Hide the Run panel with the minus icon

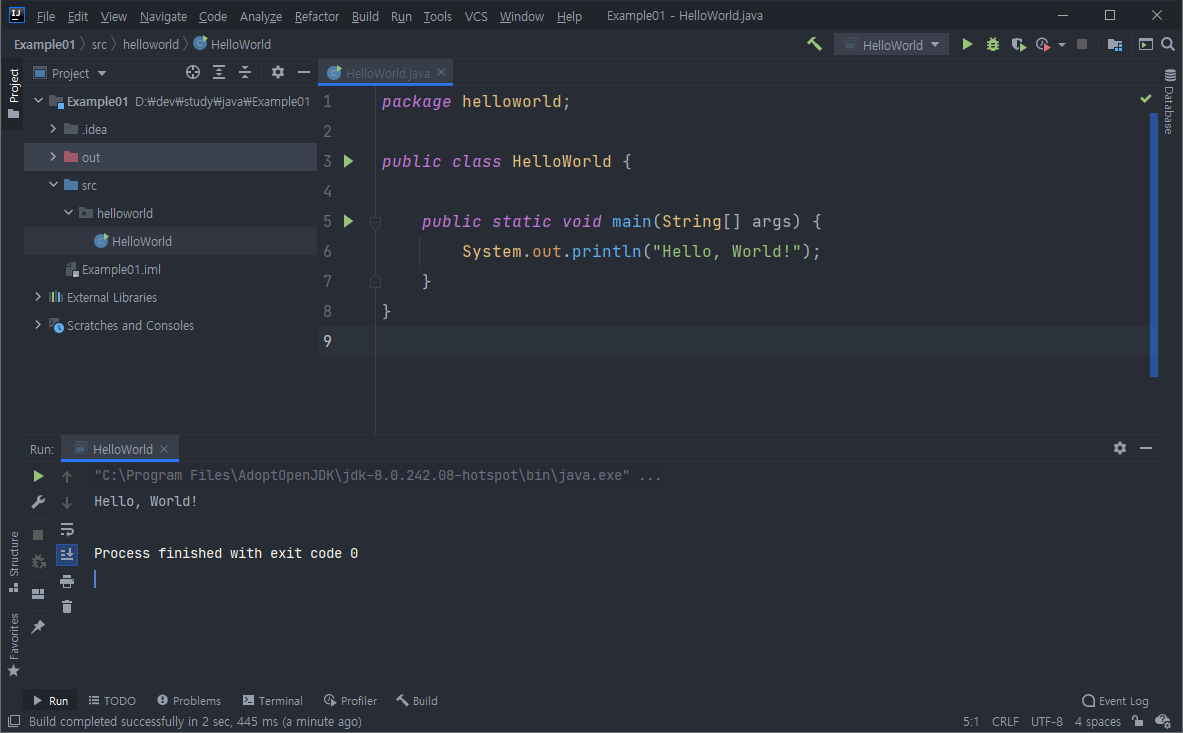point(1146,448)
